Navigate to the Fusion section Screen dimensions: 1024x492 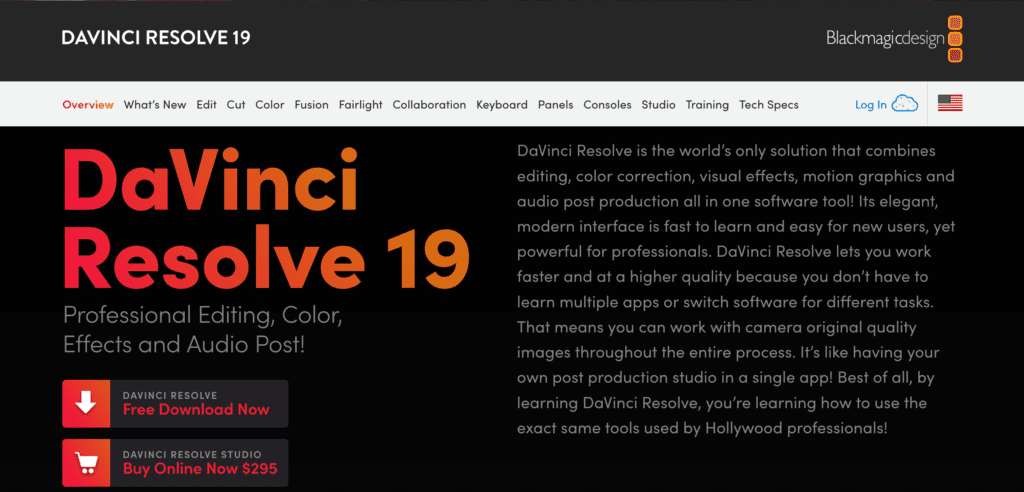[x=311, y=105]
